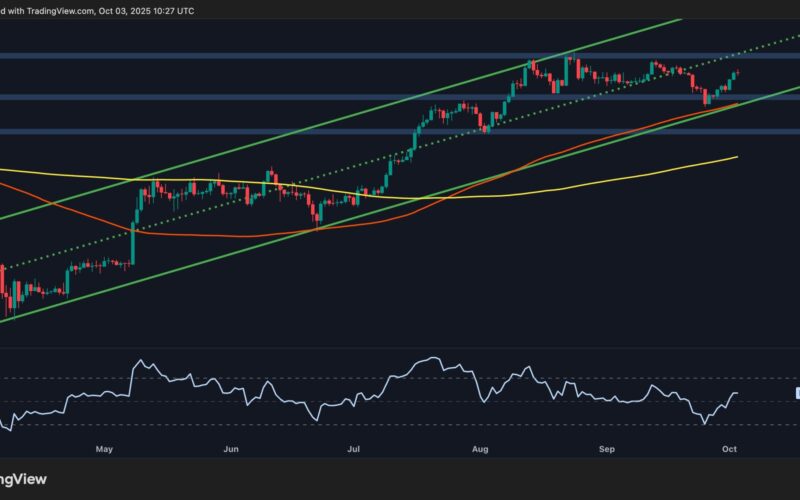
Task: Pick the Oct label on time axis
Action: click(729, 450)
